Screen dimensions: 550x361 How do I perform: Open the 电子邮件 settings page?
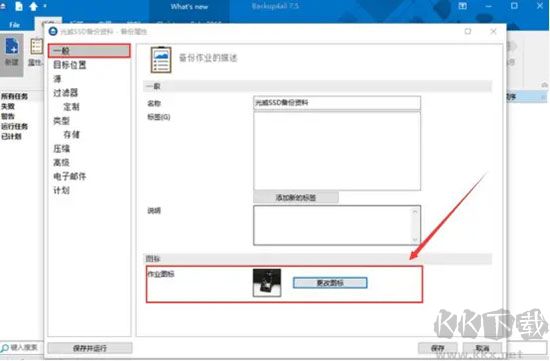[69, 176]
